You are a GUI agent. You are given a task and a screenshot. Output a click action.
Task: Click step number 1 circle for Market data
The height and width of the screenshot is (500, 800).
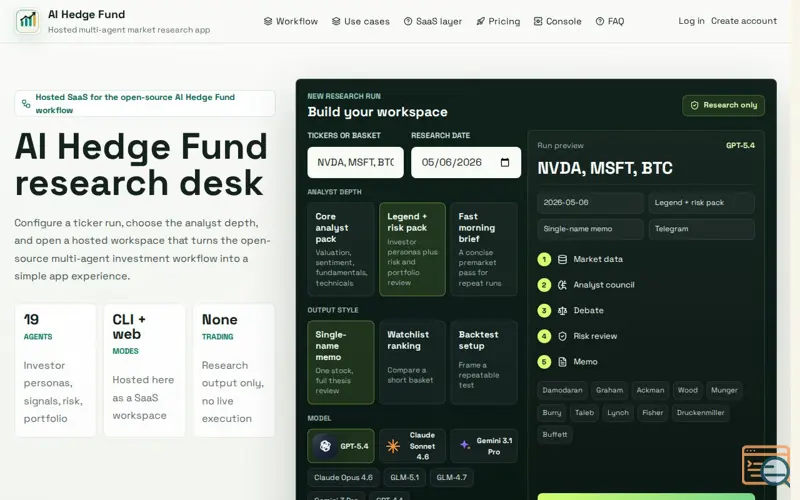(x=544, y=259)
